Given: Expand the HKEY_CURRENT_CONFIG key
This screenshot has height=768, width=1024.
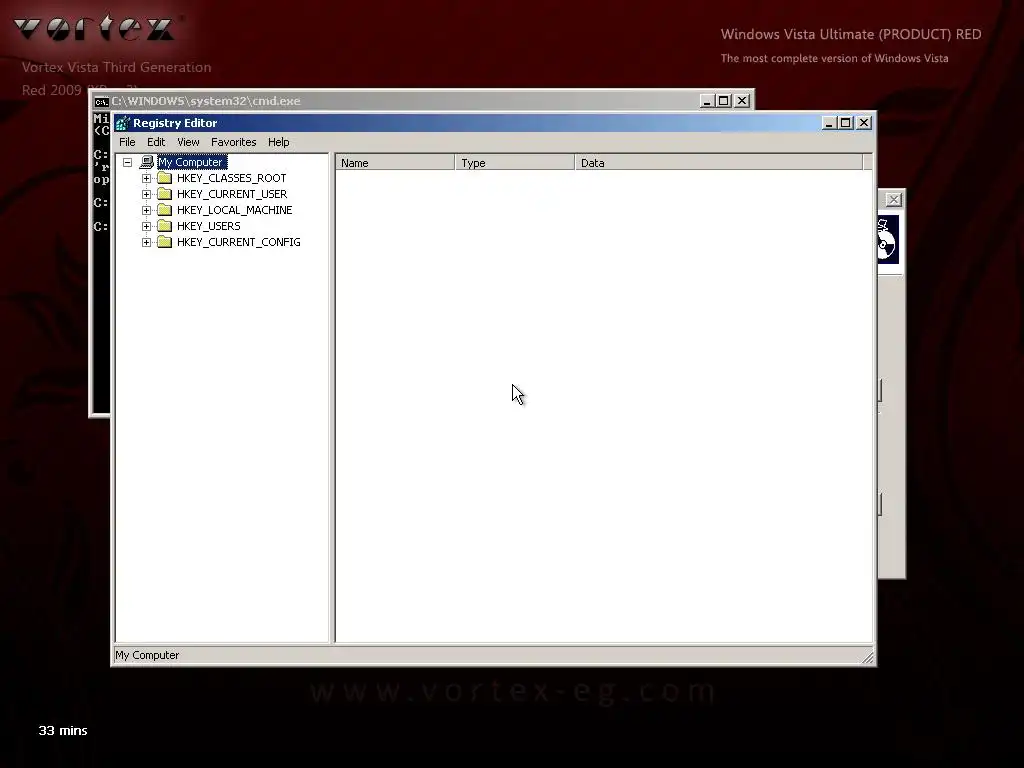Looking at the screenshot, I should [146, 242].
